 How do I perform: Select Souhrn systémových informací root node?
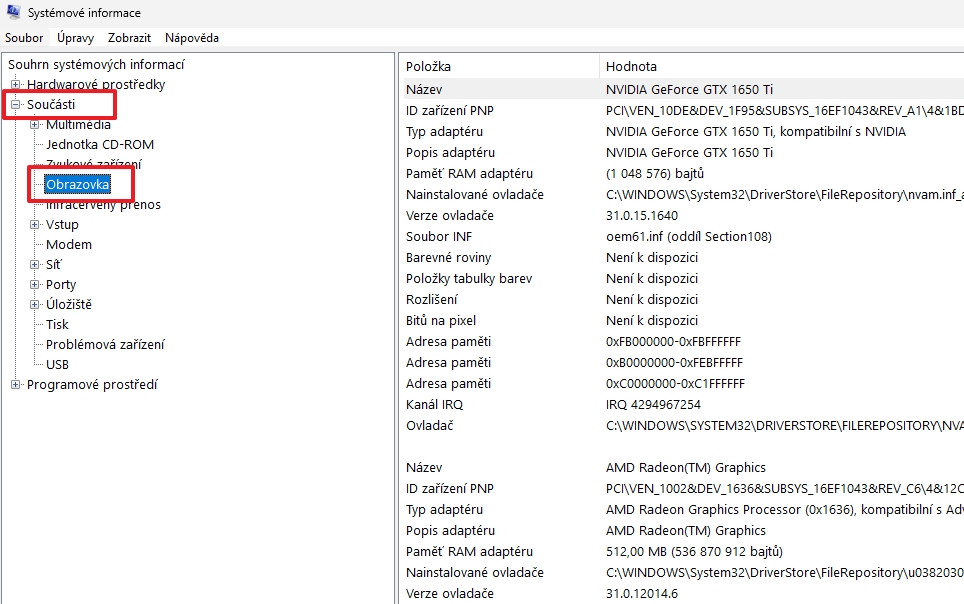(x=96, y=65)
